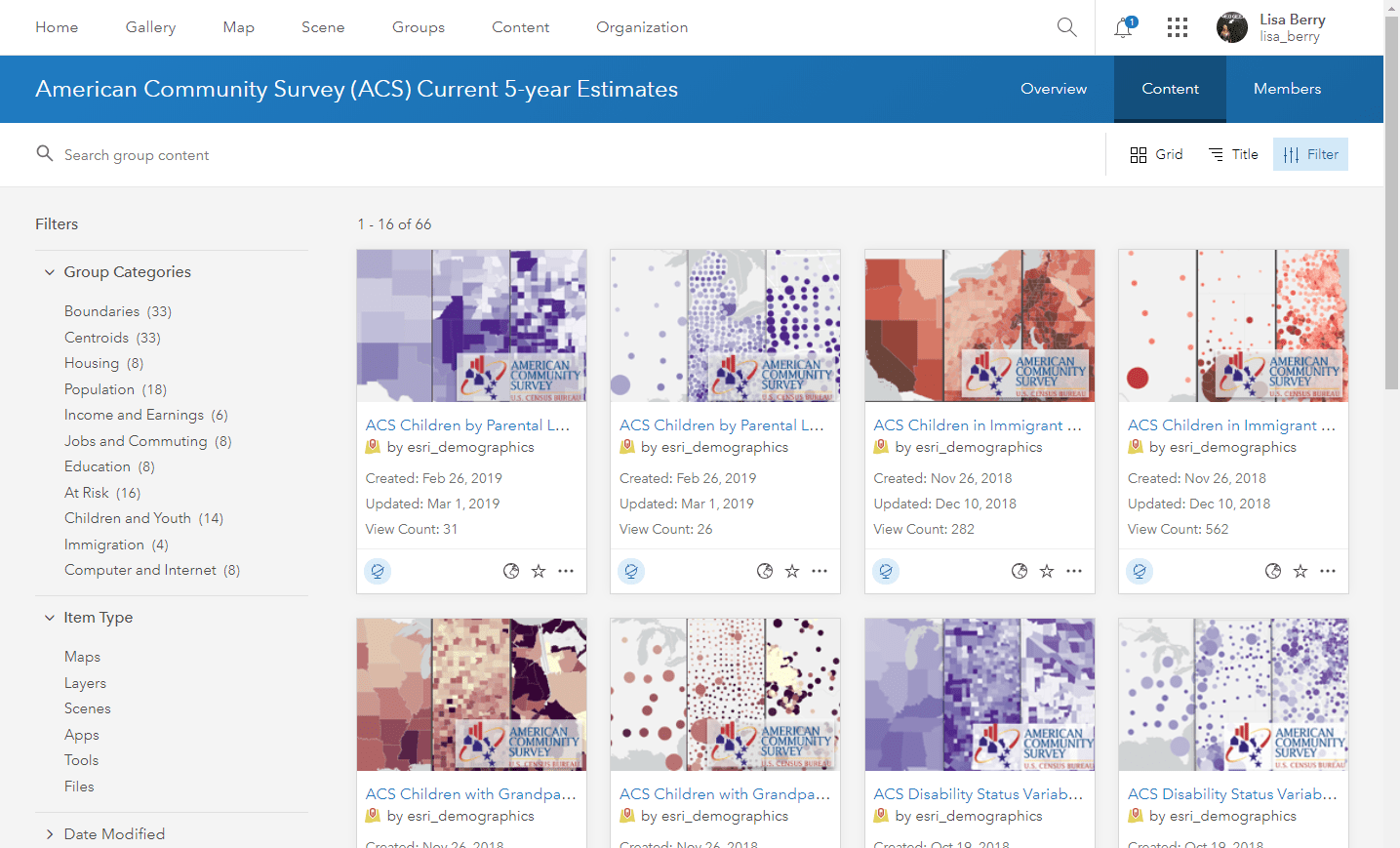This screenshot has height=848, width=1400.
Task: Open the Map menu item
Action: coord(238,27)
